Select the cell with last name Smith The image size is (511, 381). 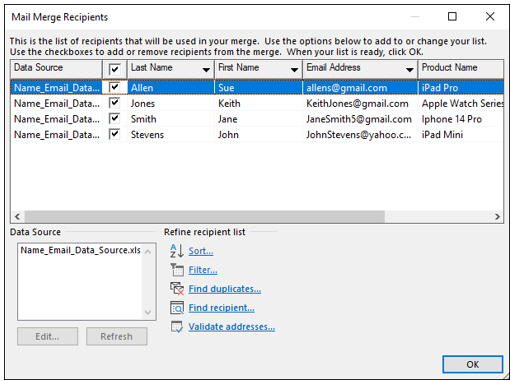[x=171, y=119]
